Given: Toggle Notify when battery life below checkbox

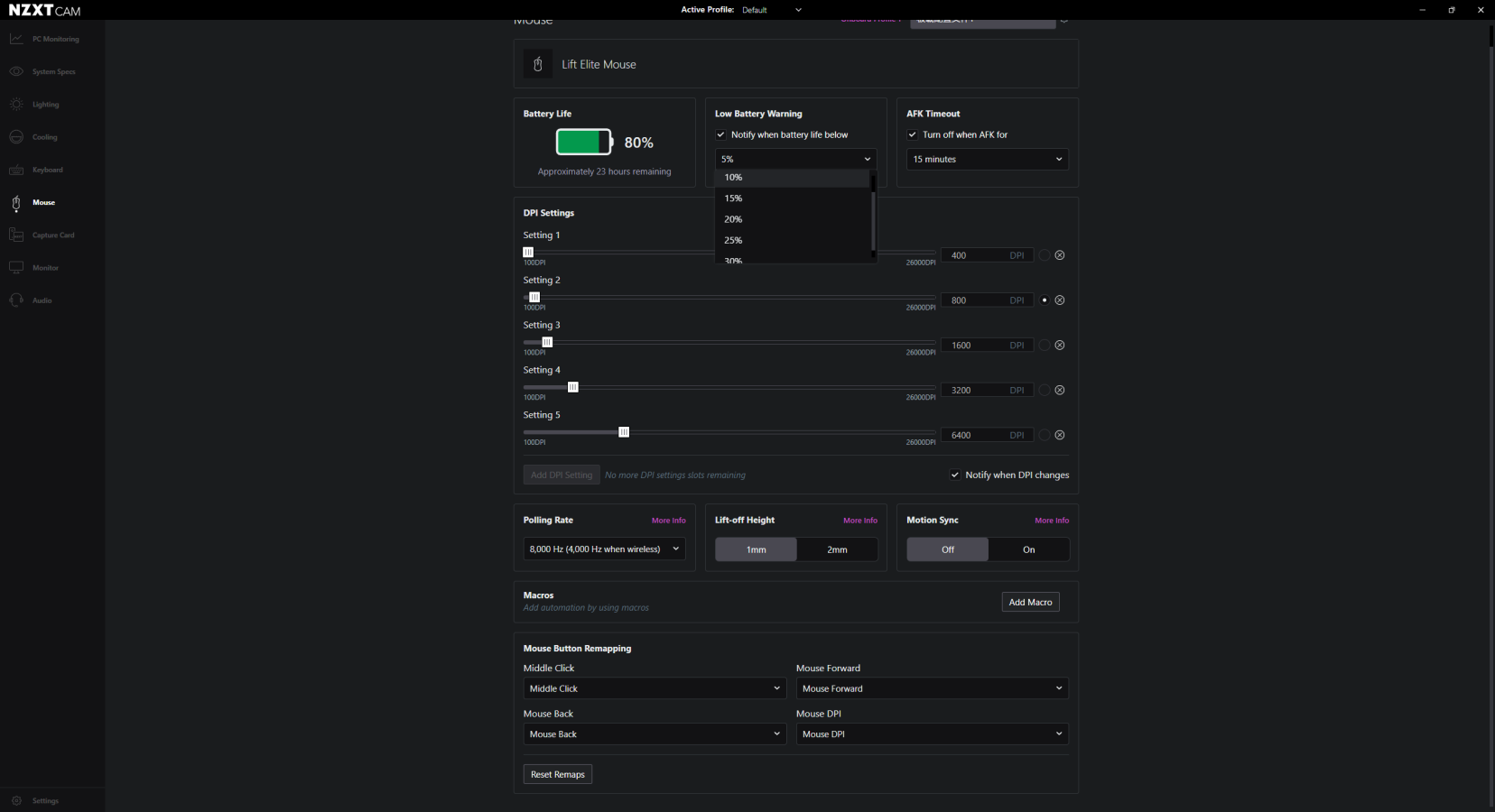Looking at the screenshot, I should tap(721, 134).
